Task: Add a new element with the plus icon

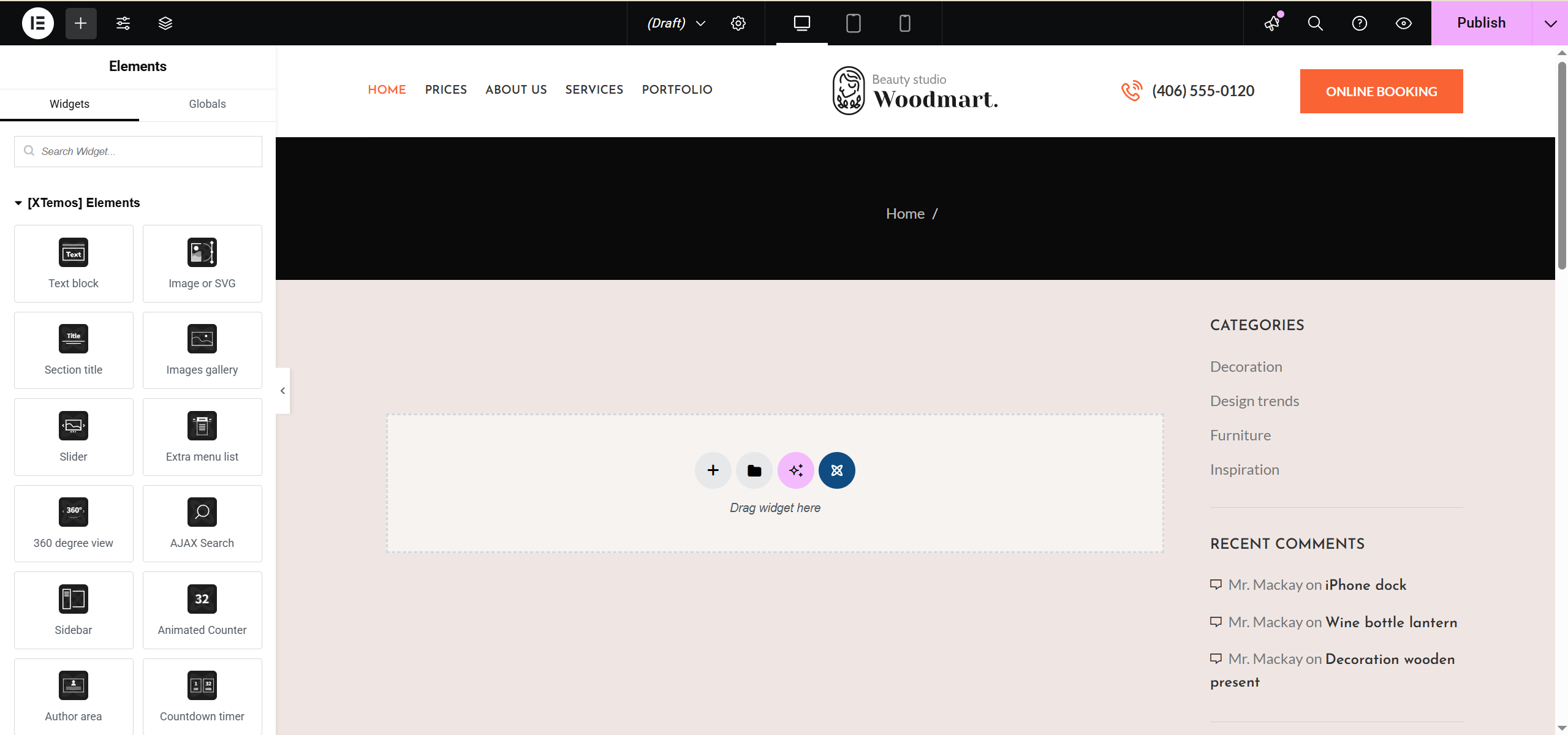Action: pos(80,23)
